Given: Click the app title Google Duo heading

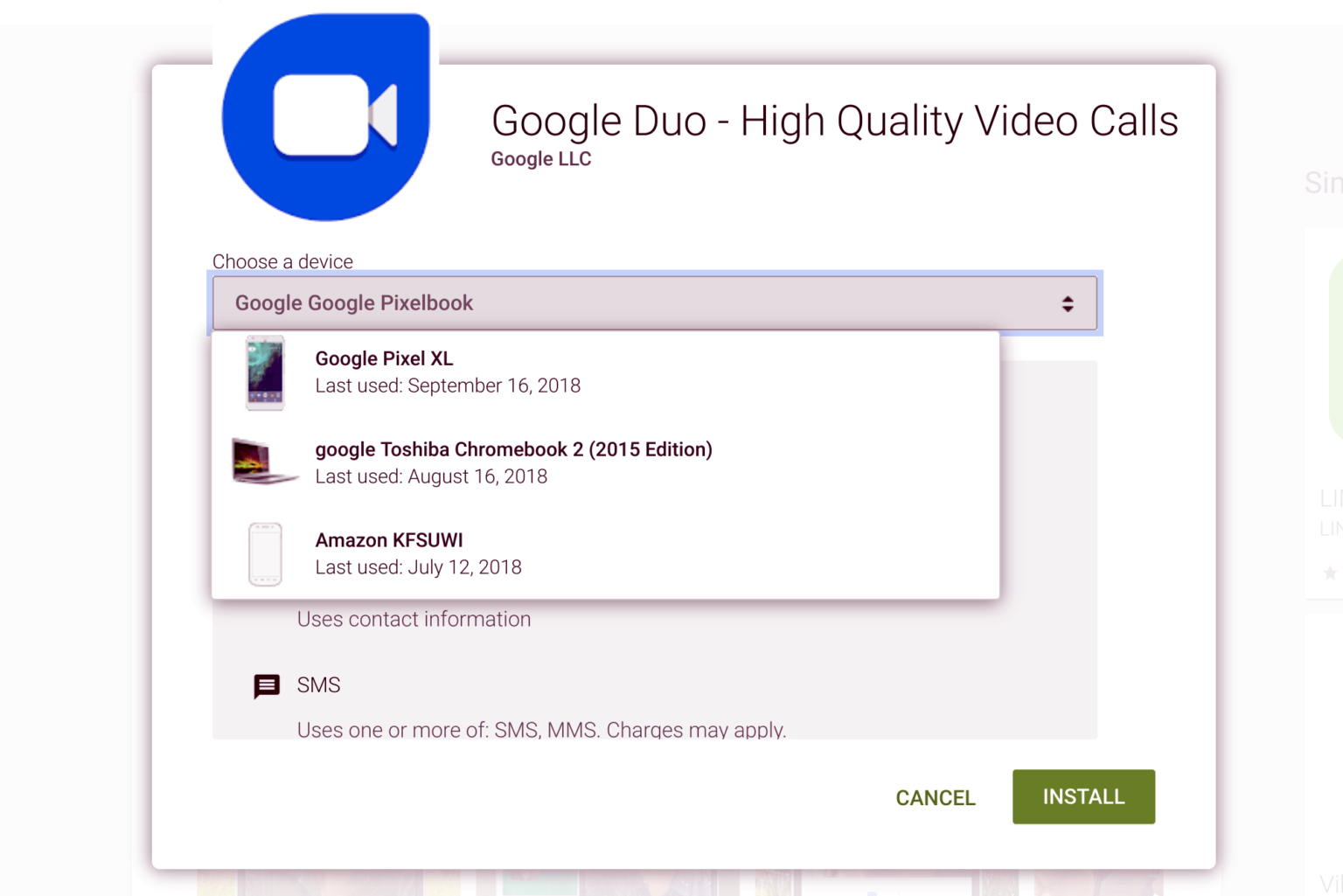Looking at the screenshot, I should tap(835, 121).
